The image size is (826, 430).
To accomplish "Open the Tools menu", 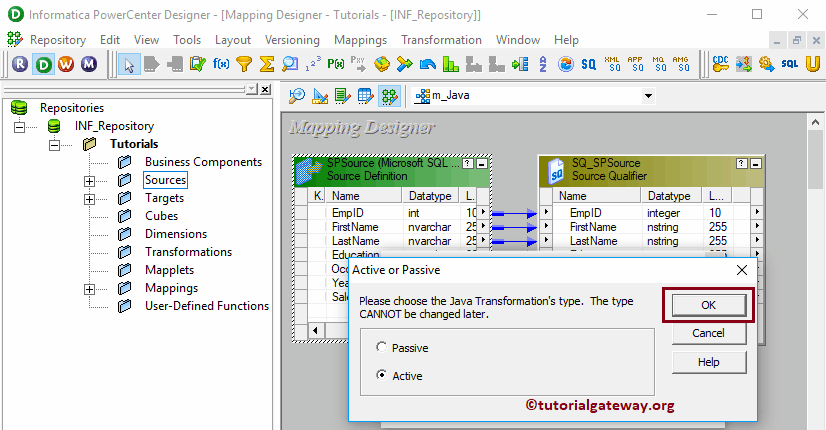I will [x=187, y=40].
